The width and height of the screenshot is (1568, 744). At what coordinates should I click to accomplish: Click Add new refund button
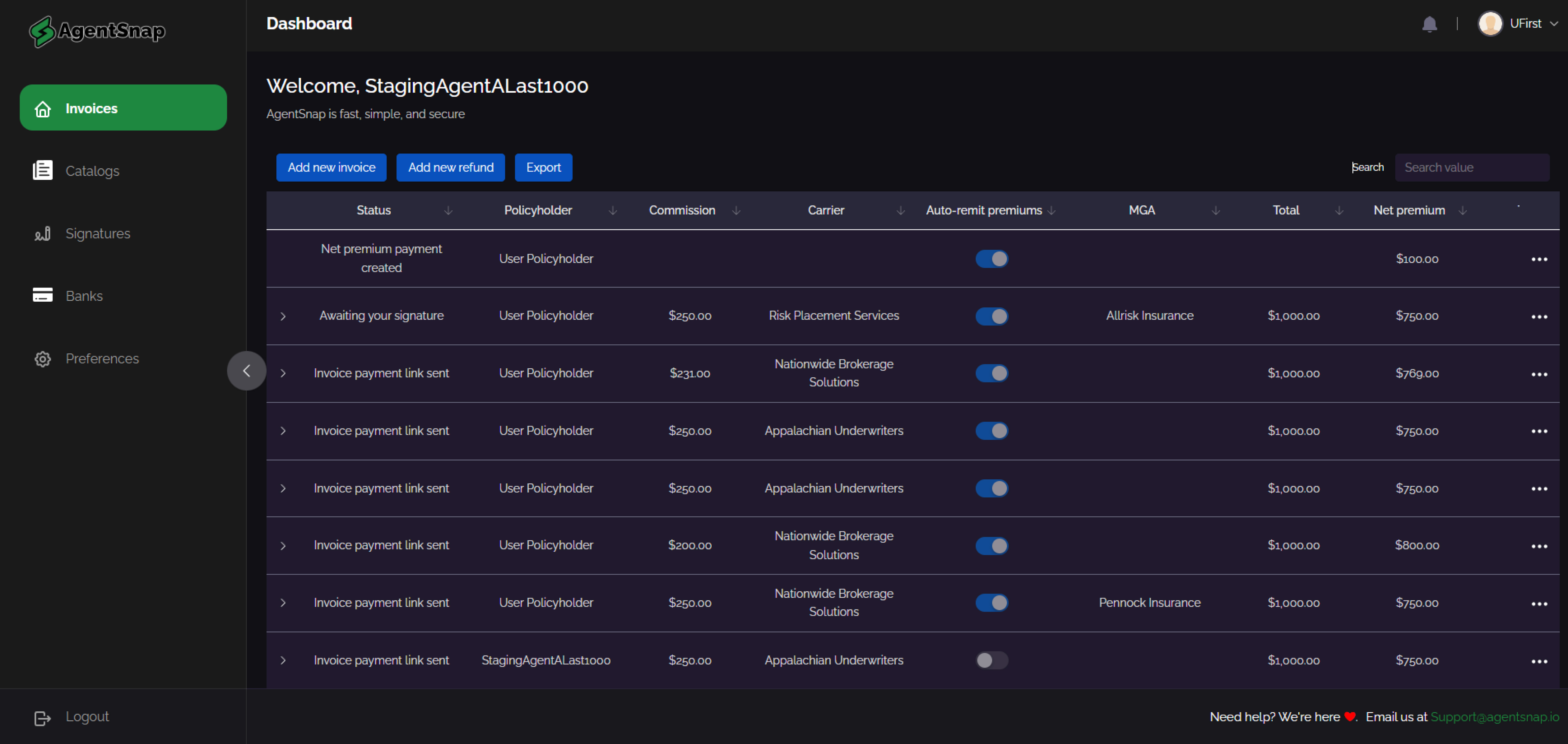451,167
